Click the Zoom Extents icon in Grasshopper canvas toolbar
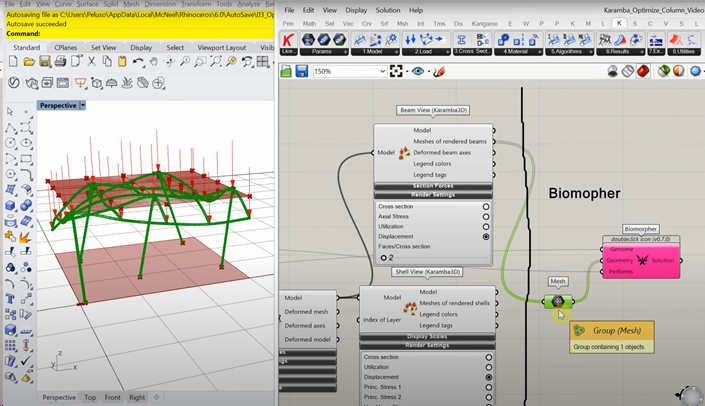This screenshot has height=406, width=705. click(x=396, y=71)
